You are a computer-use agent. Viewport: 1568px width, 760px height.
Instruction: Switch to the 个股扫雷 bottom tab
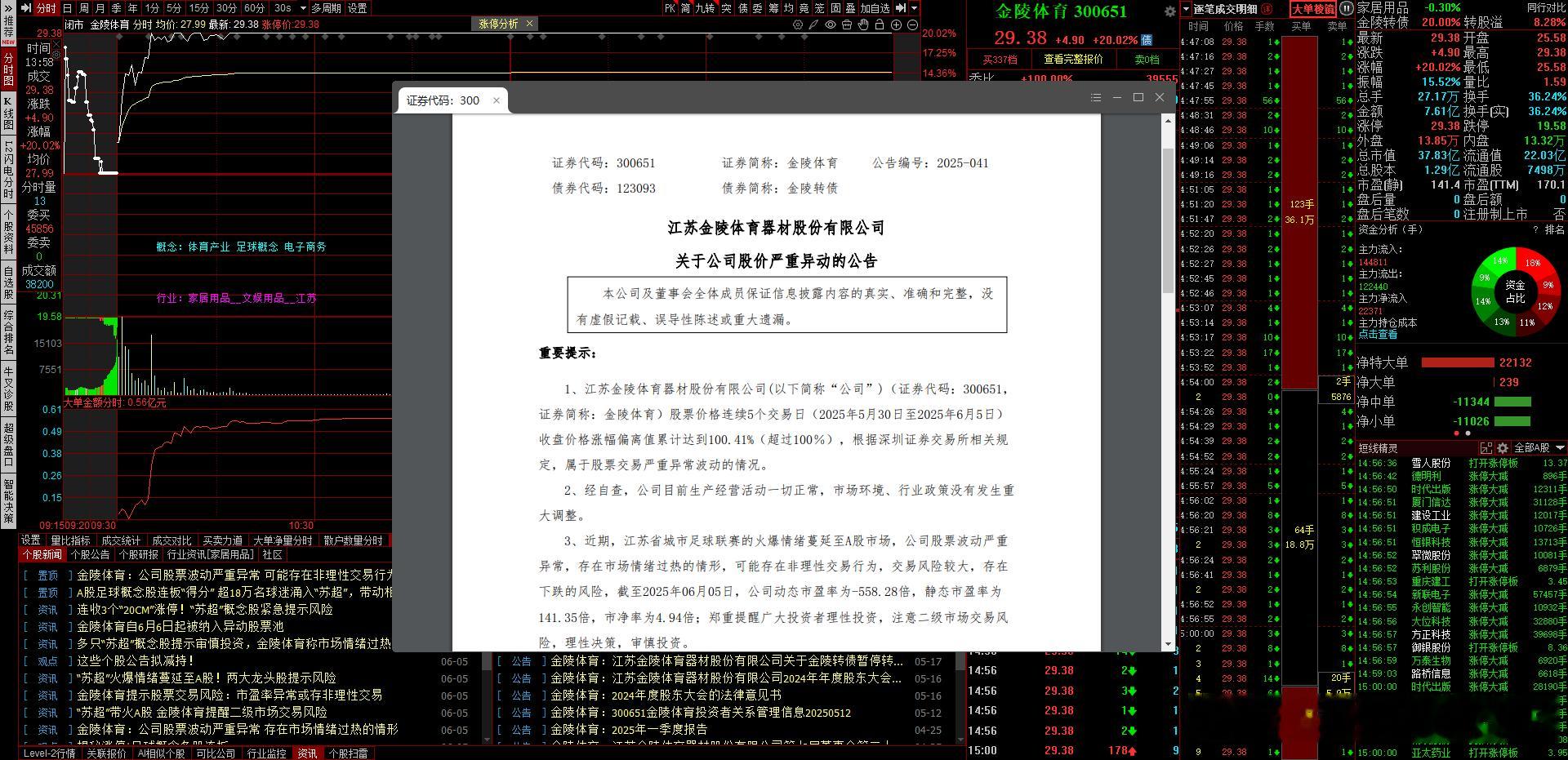click(x=349, y=753)
